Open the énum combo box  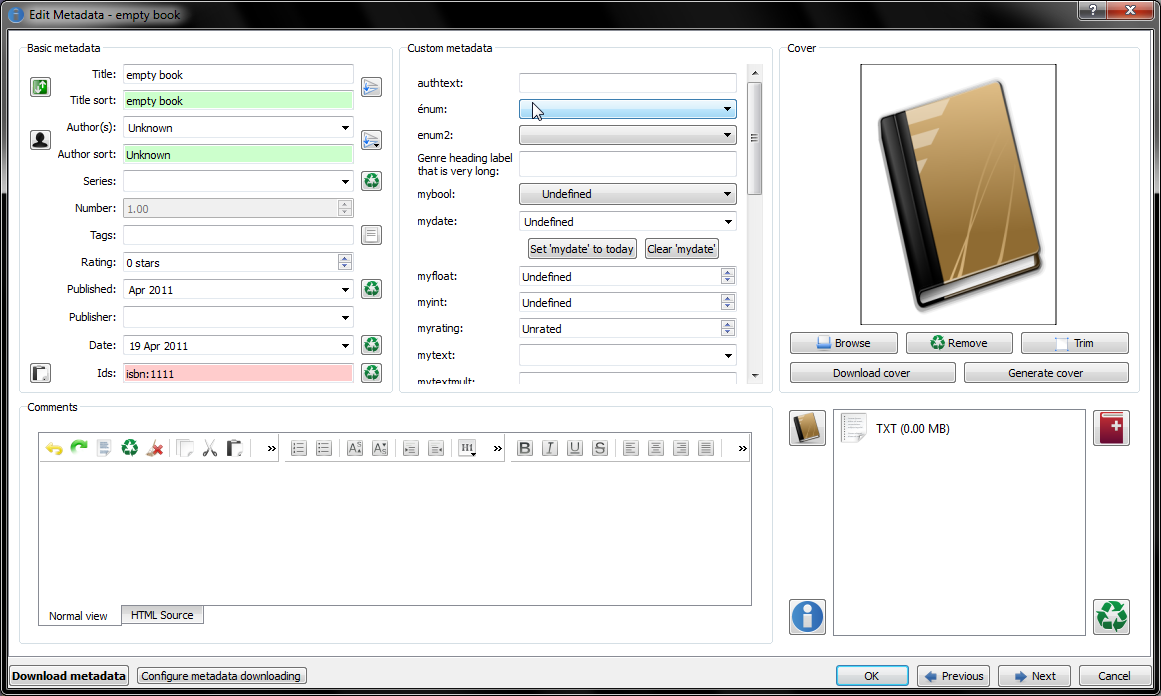(628, 109)
